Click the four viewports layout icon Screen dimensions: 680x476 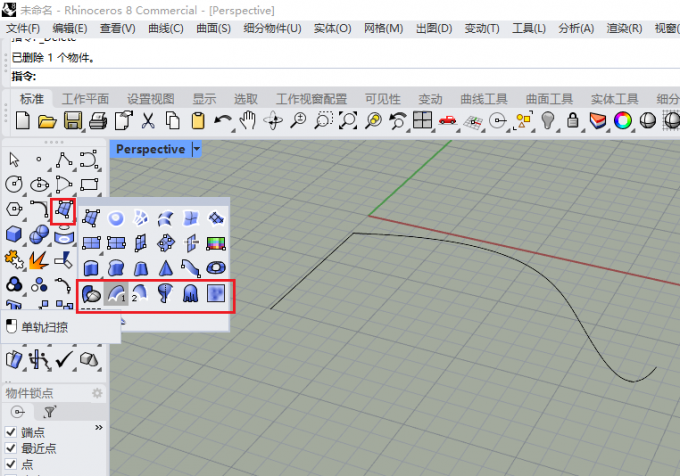click(422, 120)
